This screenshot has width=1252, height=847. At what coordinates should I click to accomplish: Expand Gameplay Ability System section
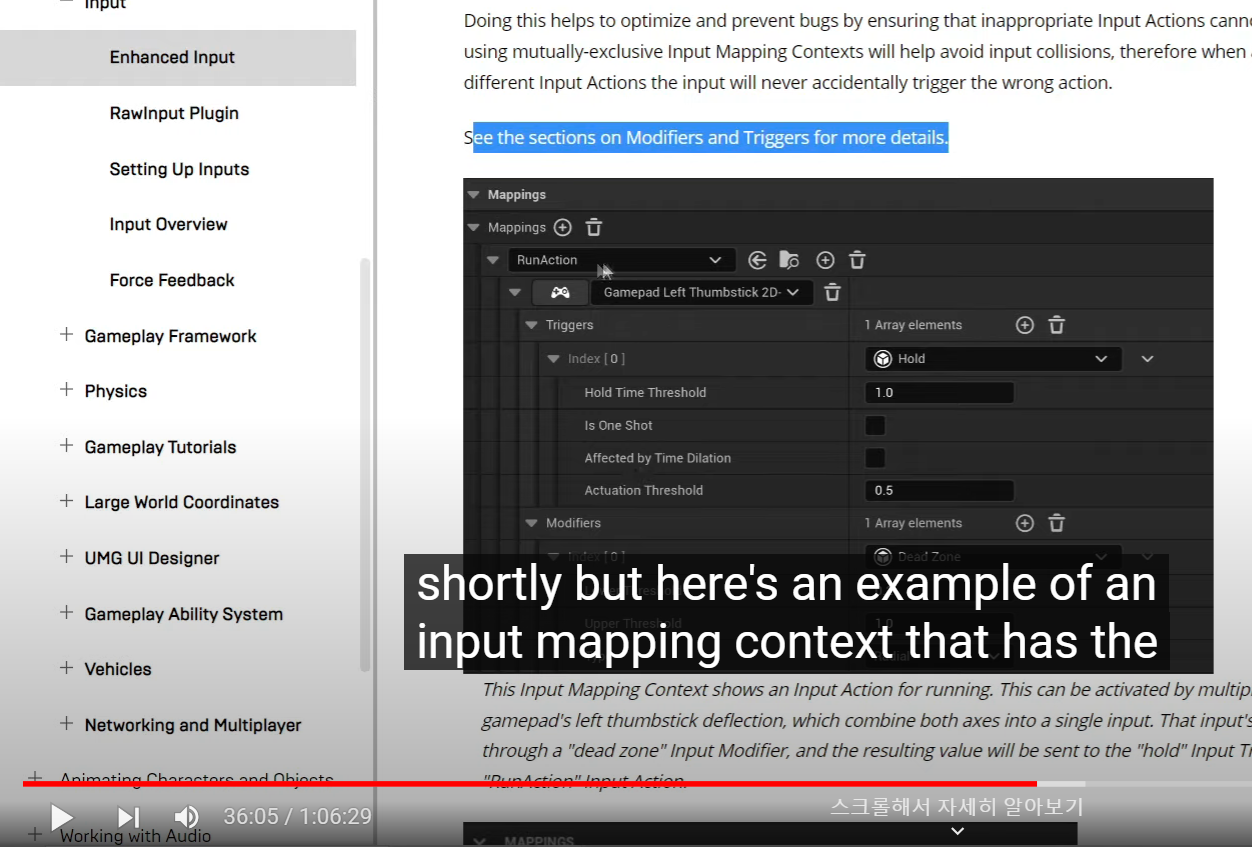tap(66, 613)
